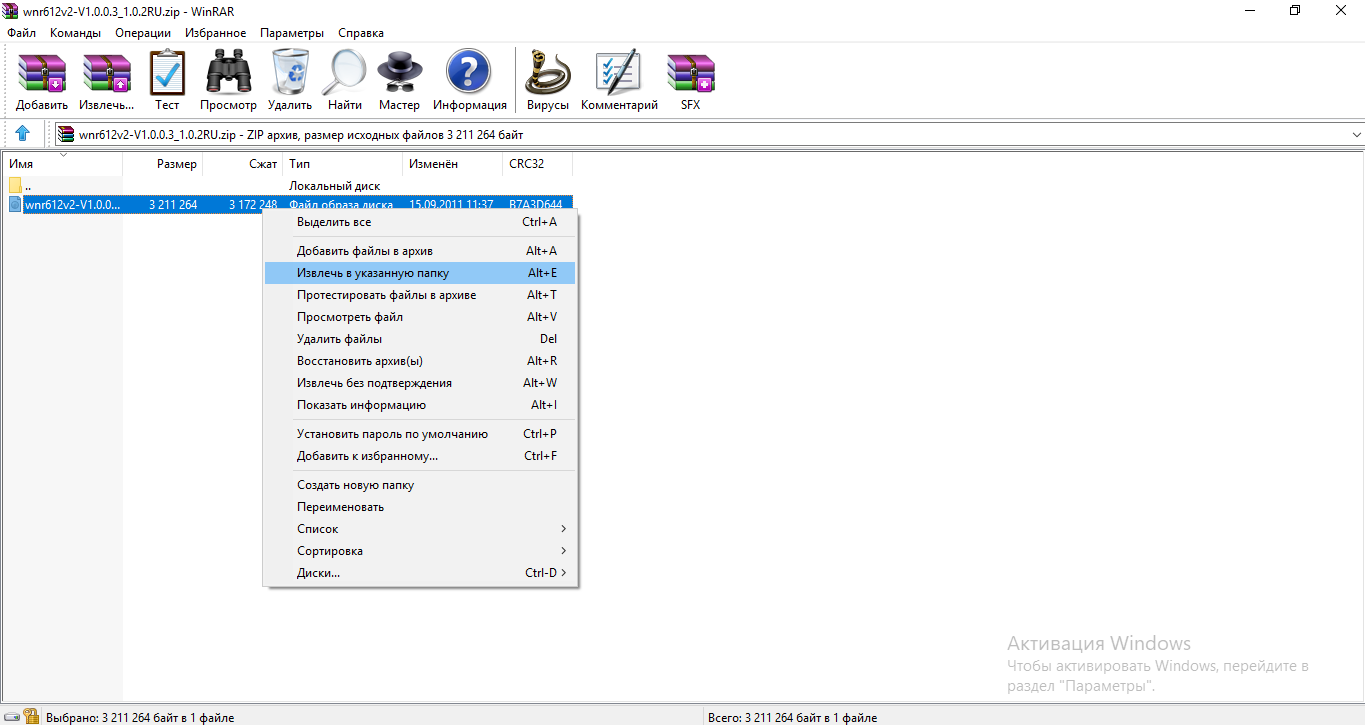Click the 'Локальный диск' type cell
Viewport: 1365px width, 725px height.
(x=334, y=186)
